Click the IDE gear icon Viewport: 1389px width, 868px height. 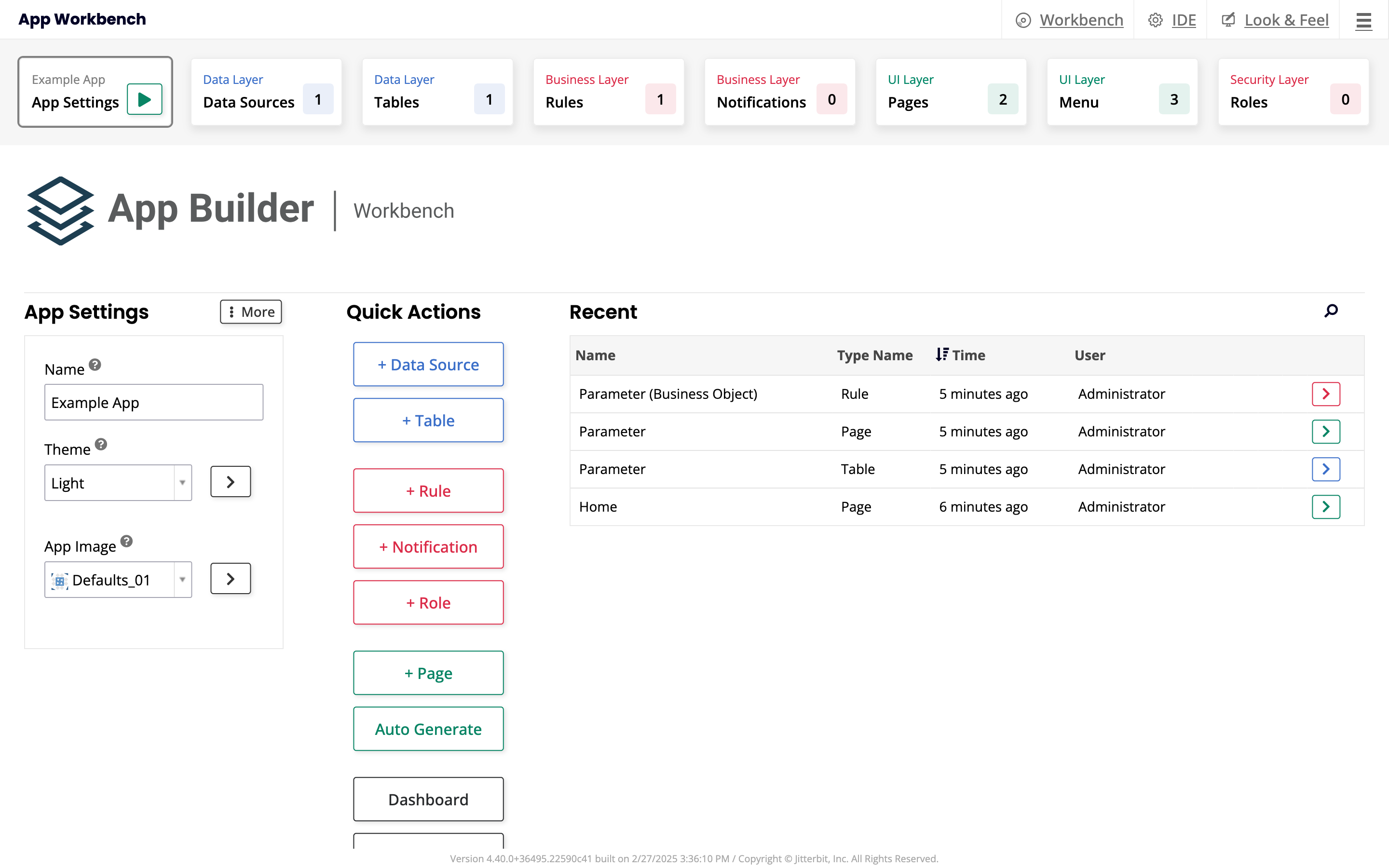[x=1156, y=19]
